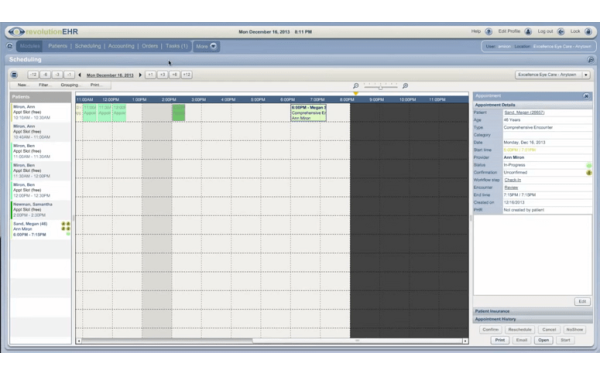600x375 pixels.
Task: Click the Help question mark icon
Action: point(489,32)
